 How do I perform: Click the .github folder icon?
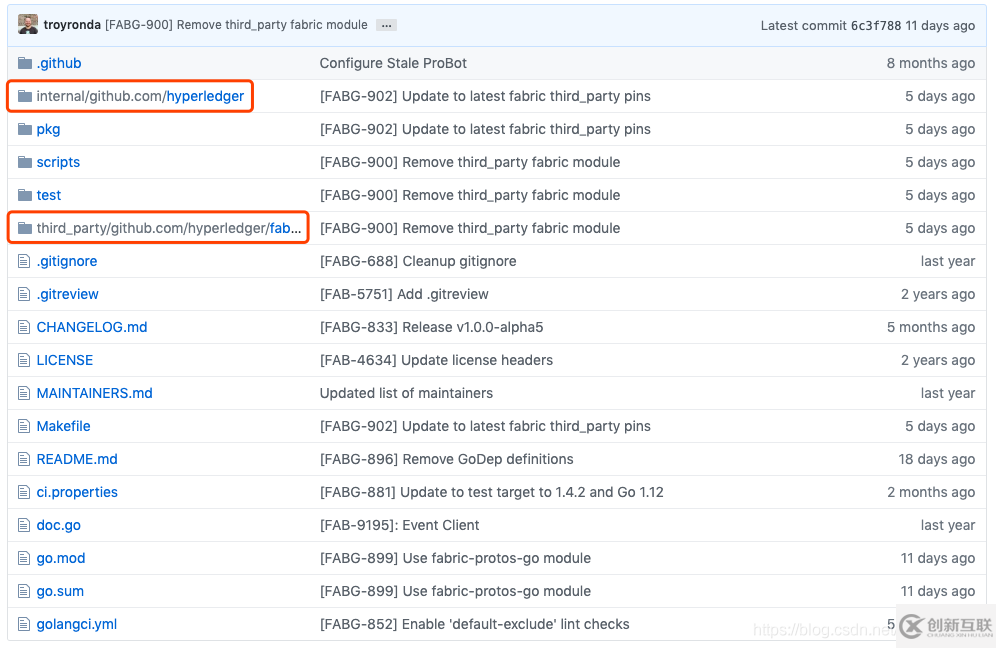25,63
